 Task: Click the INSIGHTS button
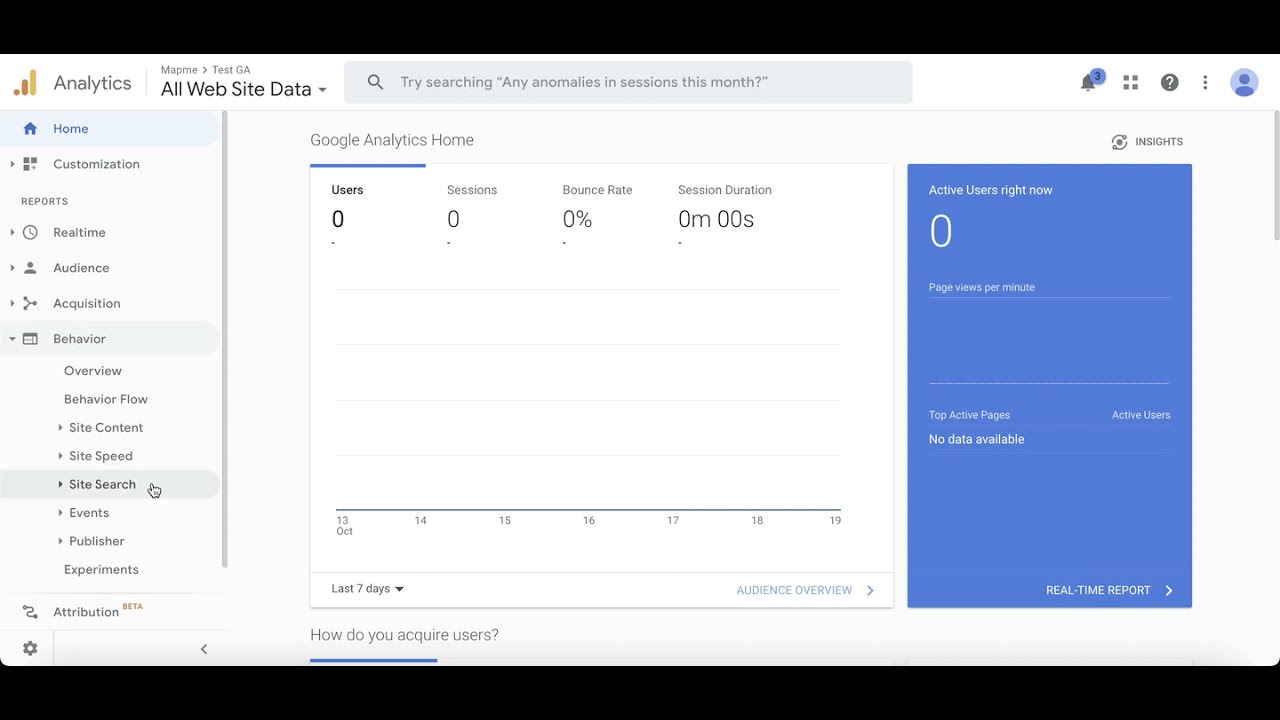(1147, 142)
